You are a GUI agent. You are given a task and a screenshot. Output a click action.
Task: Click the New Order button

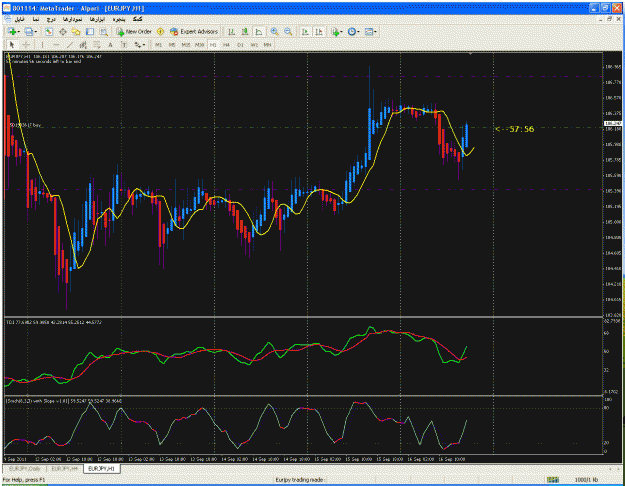click(x=134, y=31)
